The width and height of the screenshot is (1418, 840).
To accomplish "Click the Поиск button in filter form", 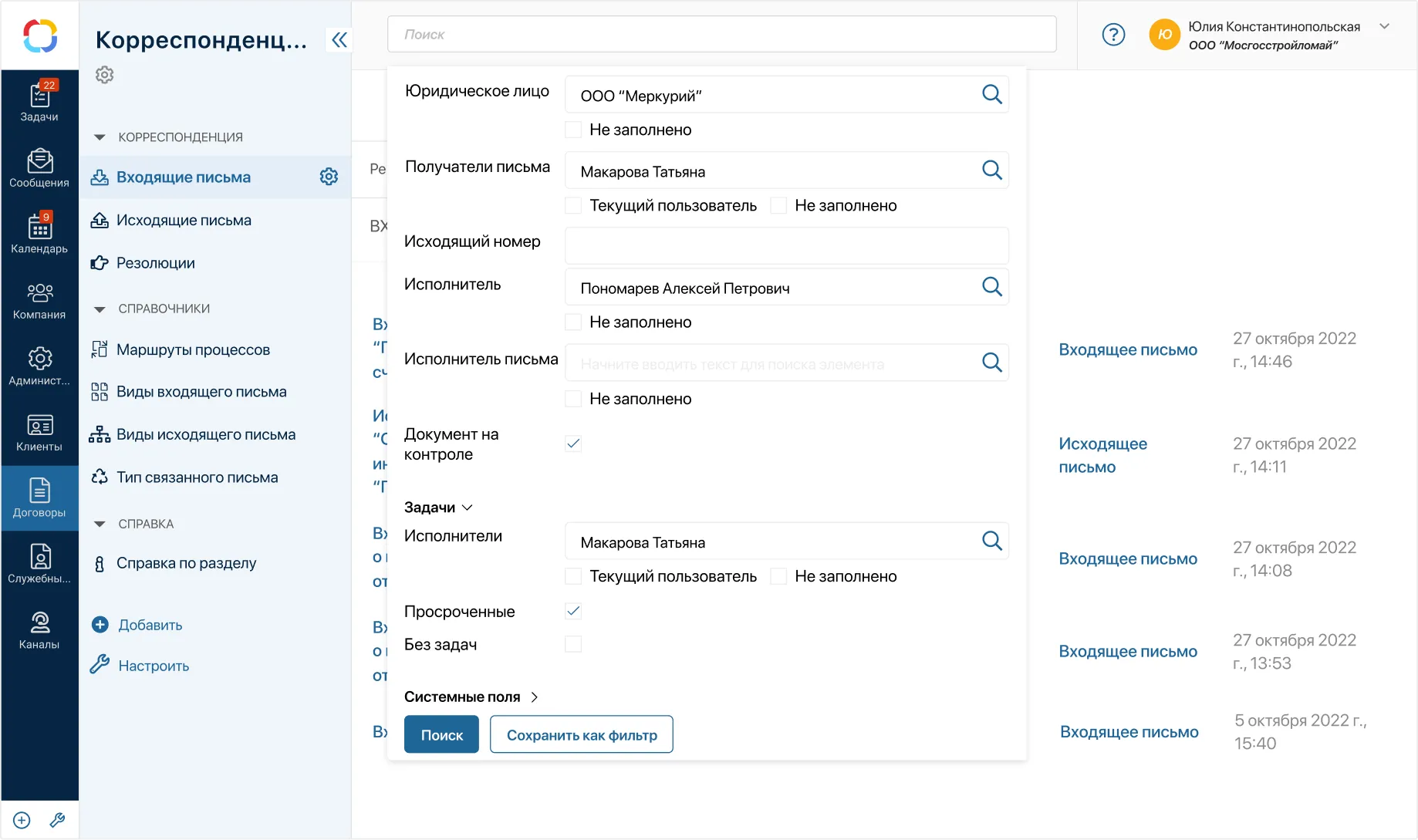I will point(441,734).
